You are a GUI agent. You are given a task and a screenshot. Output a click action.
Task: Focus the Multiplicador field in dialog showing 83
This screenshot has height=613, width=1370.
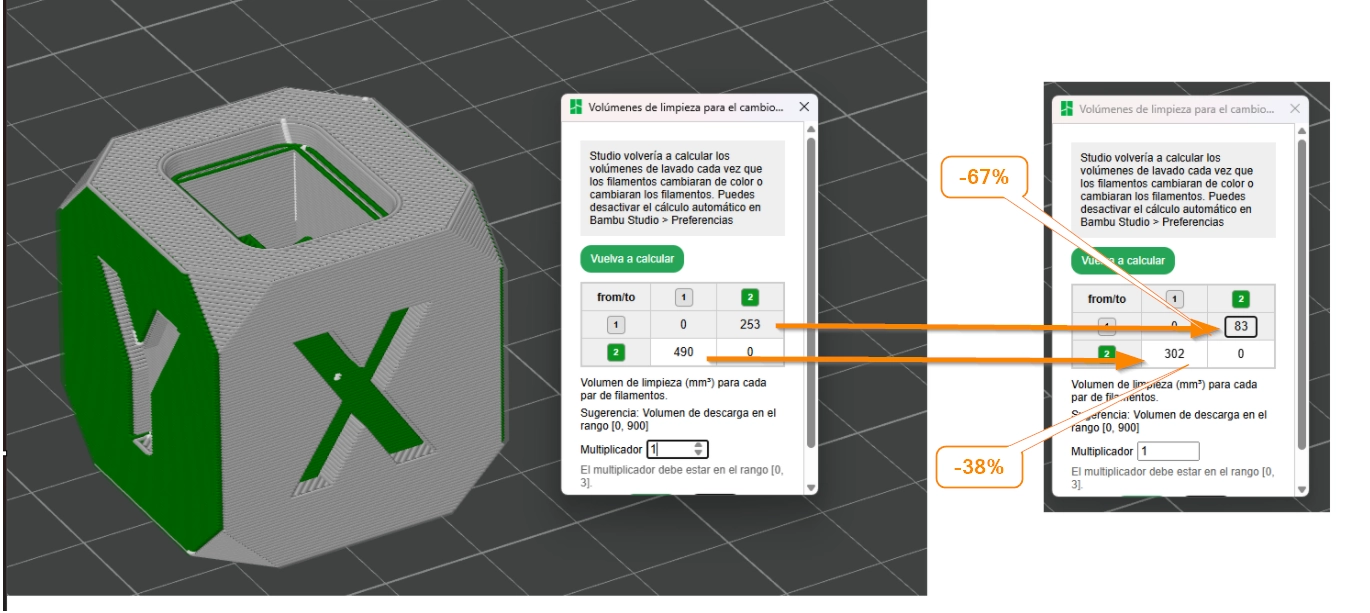click(x=1167, y=452)
